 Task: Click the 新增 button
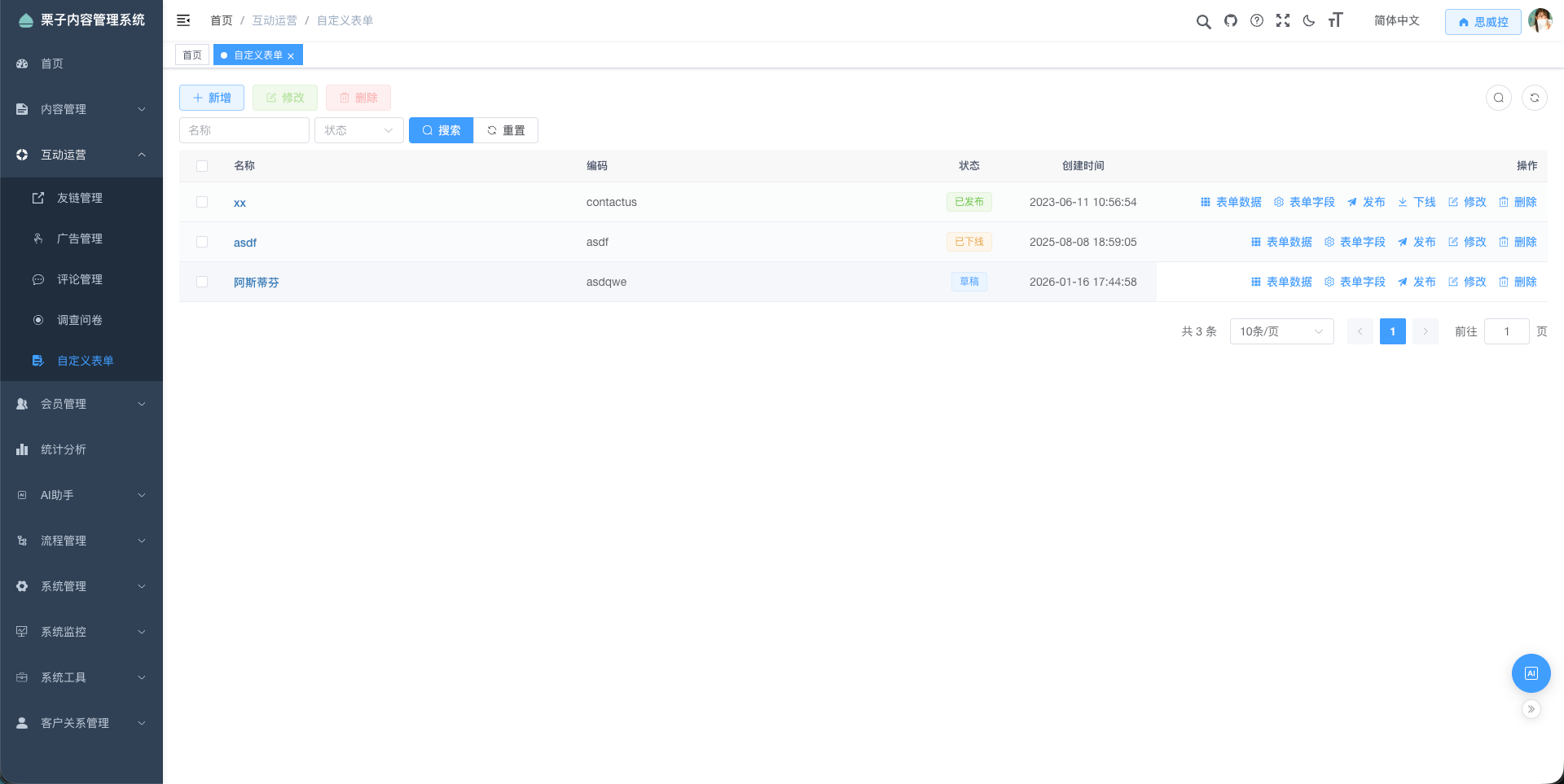pyautogui.click(x=212, y=98)
